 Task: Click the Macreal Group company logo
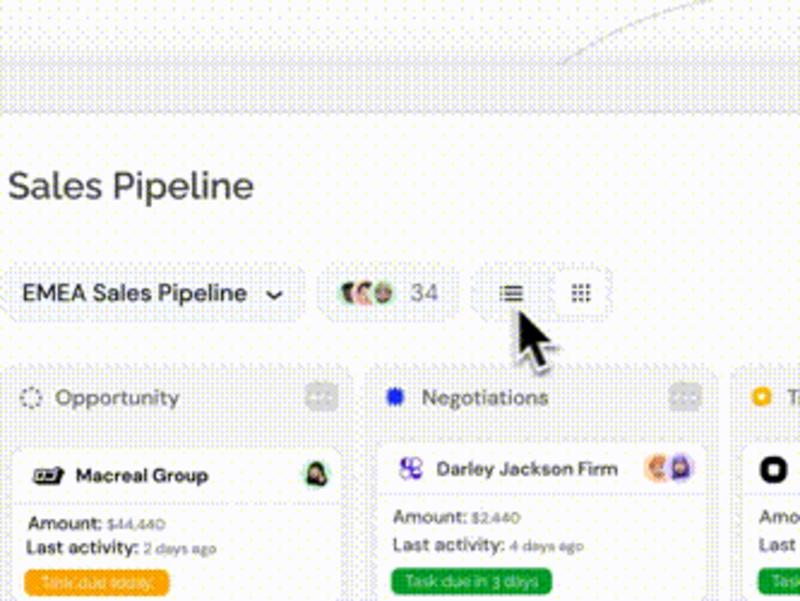[x=48, y=475]
